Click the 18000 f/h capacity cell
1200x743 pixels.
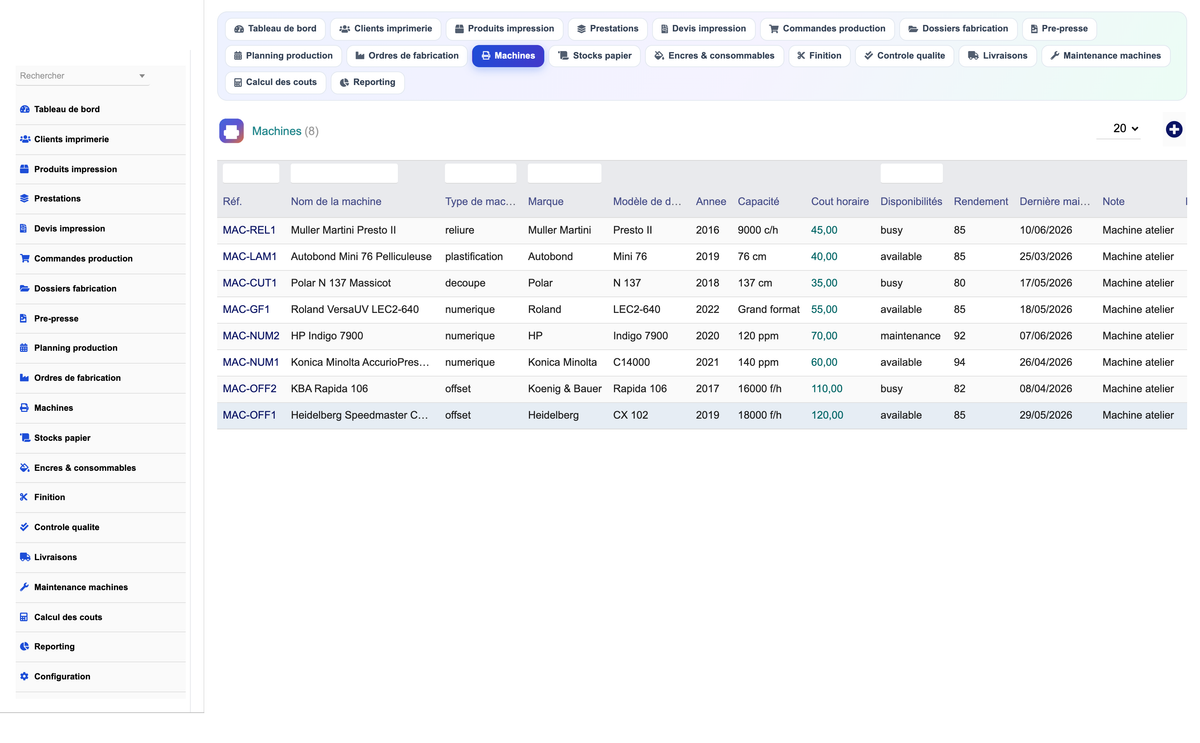tap(760, 415)
